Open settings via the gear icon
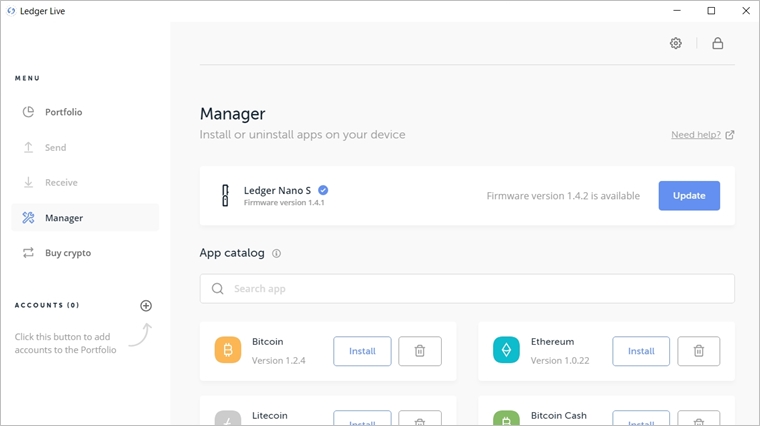The width and height of the screenshot is (760, 426). [x=676, y=43]
